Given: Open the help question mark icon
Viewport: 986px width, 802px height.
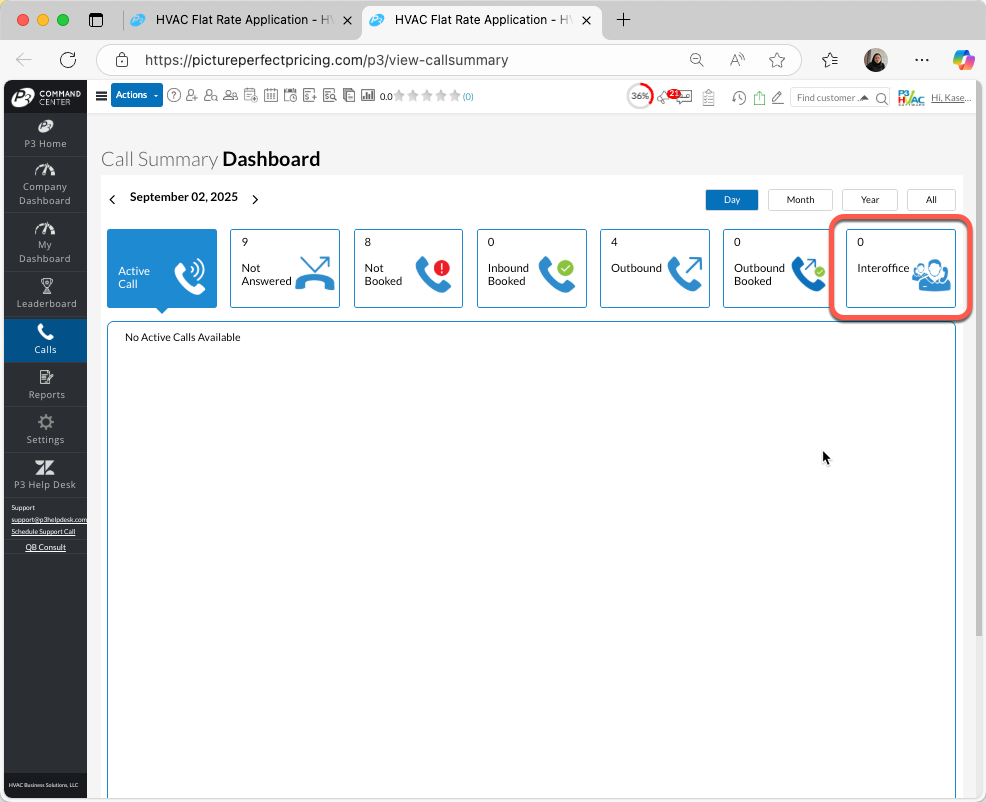Looking at the screenshot, I should (x=173, y=95).
